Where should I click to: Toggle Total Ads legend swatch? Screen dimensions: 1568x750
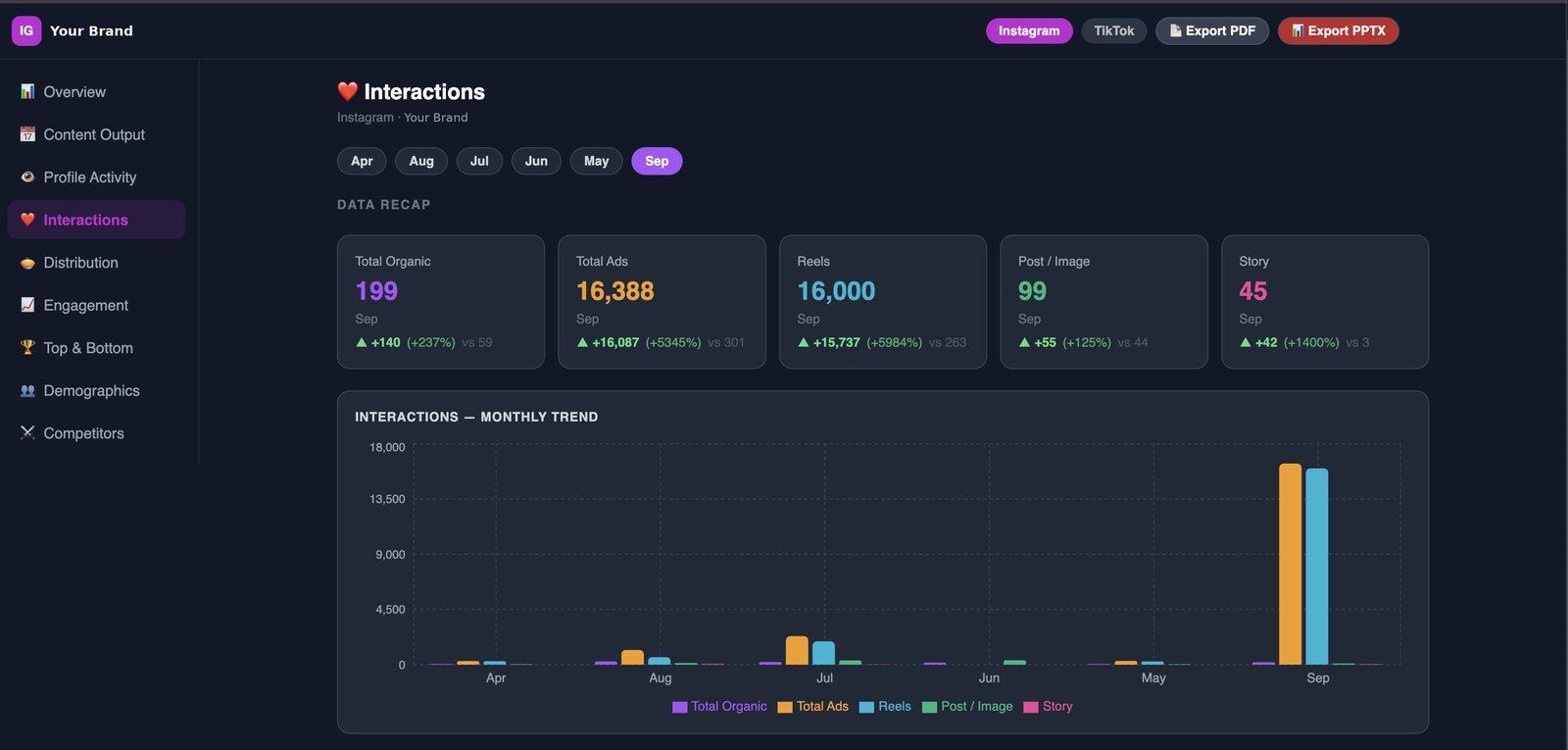(x=785, y=707)
